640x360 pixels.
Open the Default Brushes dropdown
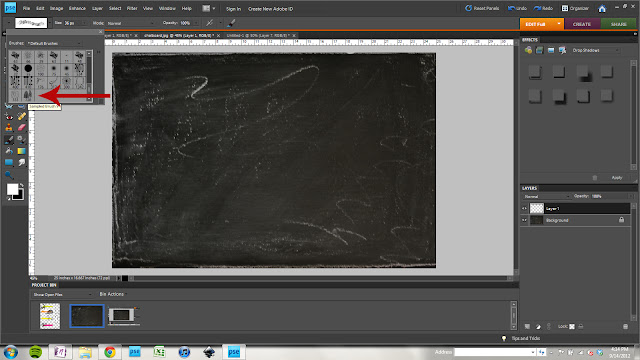tap(55, 43)
